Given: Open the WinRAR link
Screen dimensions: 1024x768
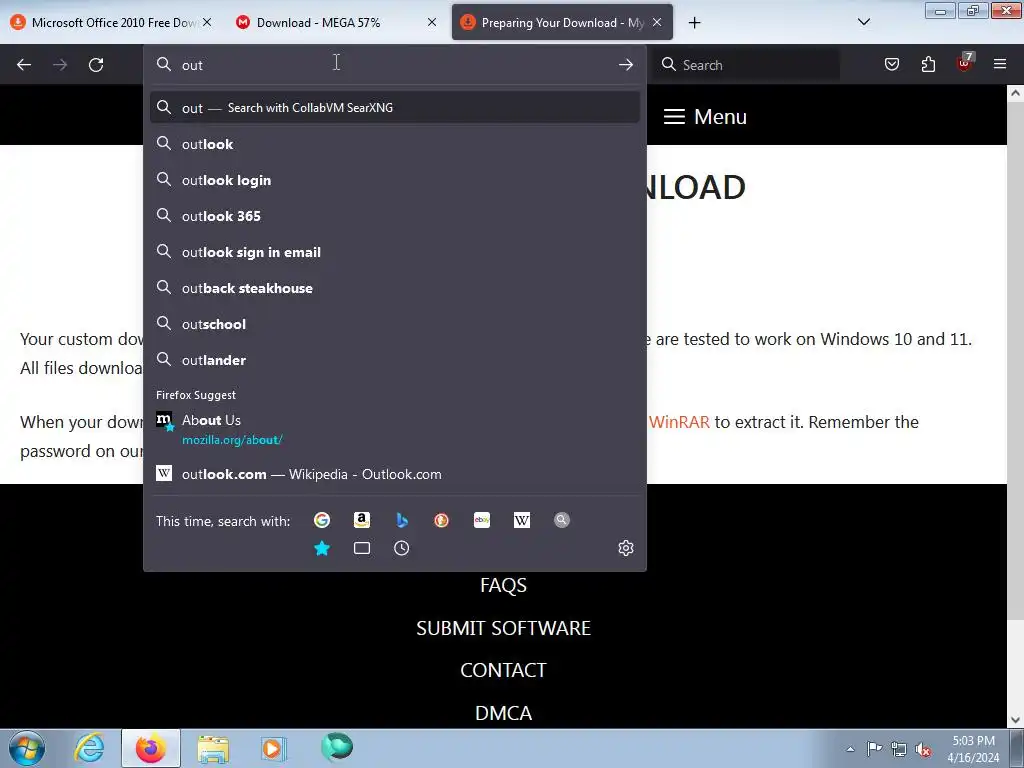Looking at the screenshot, I should (x=679, y=422).
